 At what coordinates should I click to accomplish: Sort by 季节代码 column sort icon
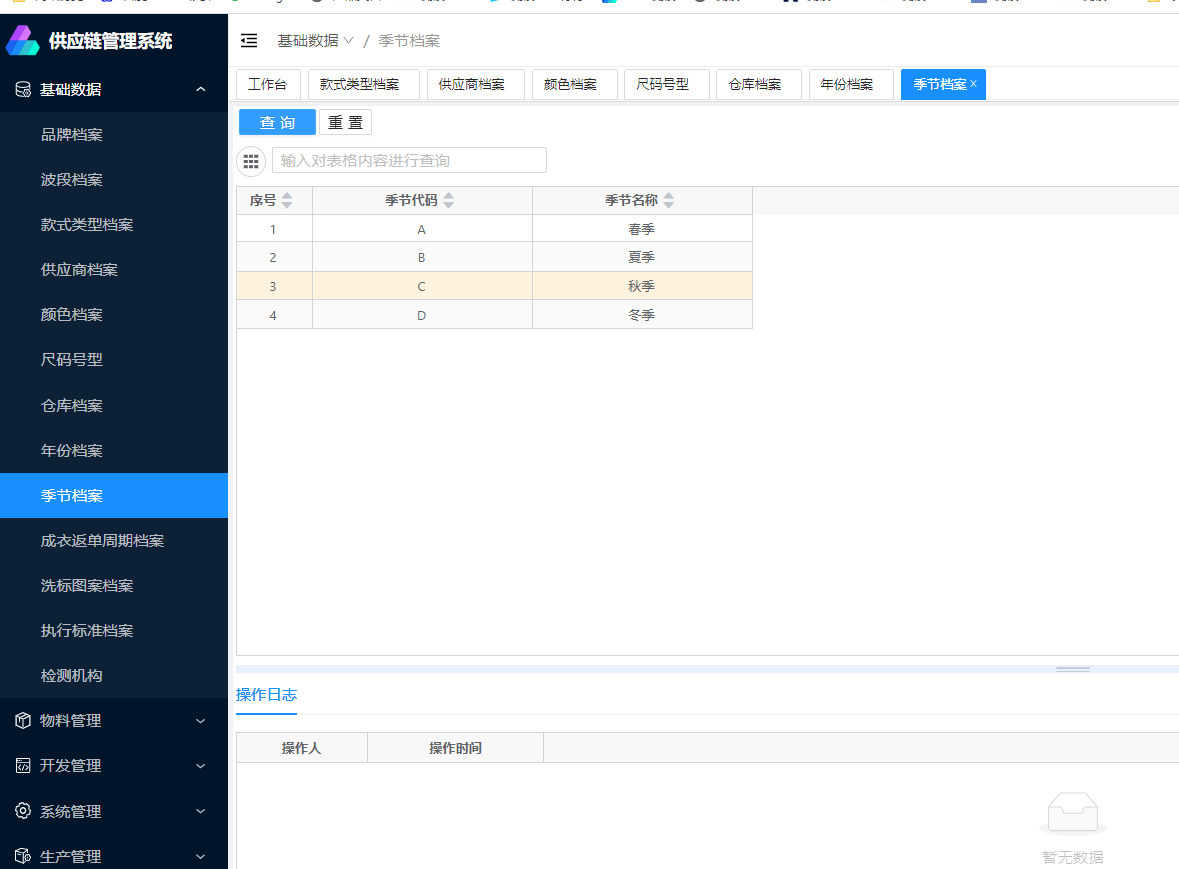coord(449,201)
